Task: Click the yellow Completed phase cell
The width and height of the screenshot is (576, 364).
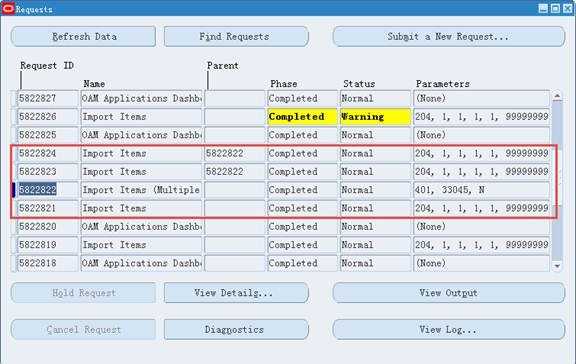Action: (x=302, y=117)
